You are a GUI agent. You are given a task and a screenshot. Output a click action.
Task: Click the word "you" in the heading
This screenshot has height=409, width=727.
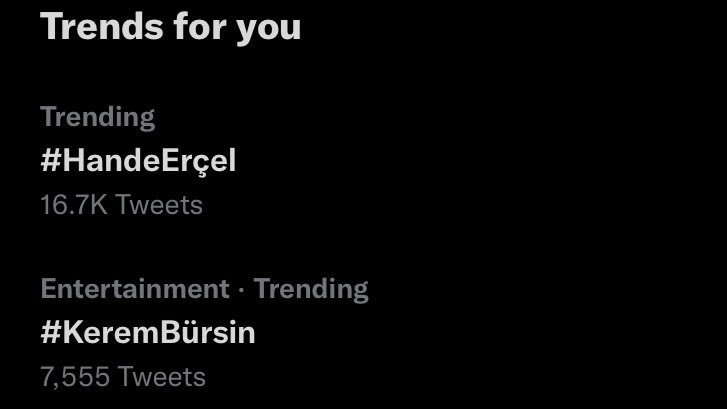pyautogui.click(x=268, y=29)
